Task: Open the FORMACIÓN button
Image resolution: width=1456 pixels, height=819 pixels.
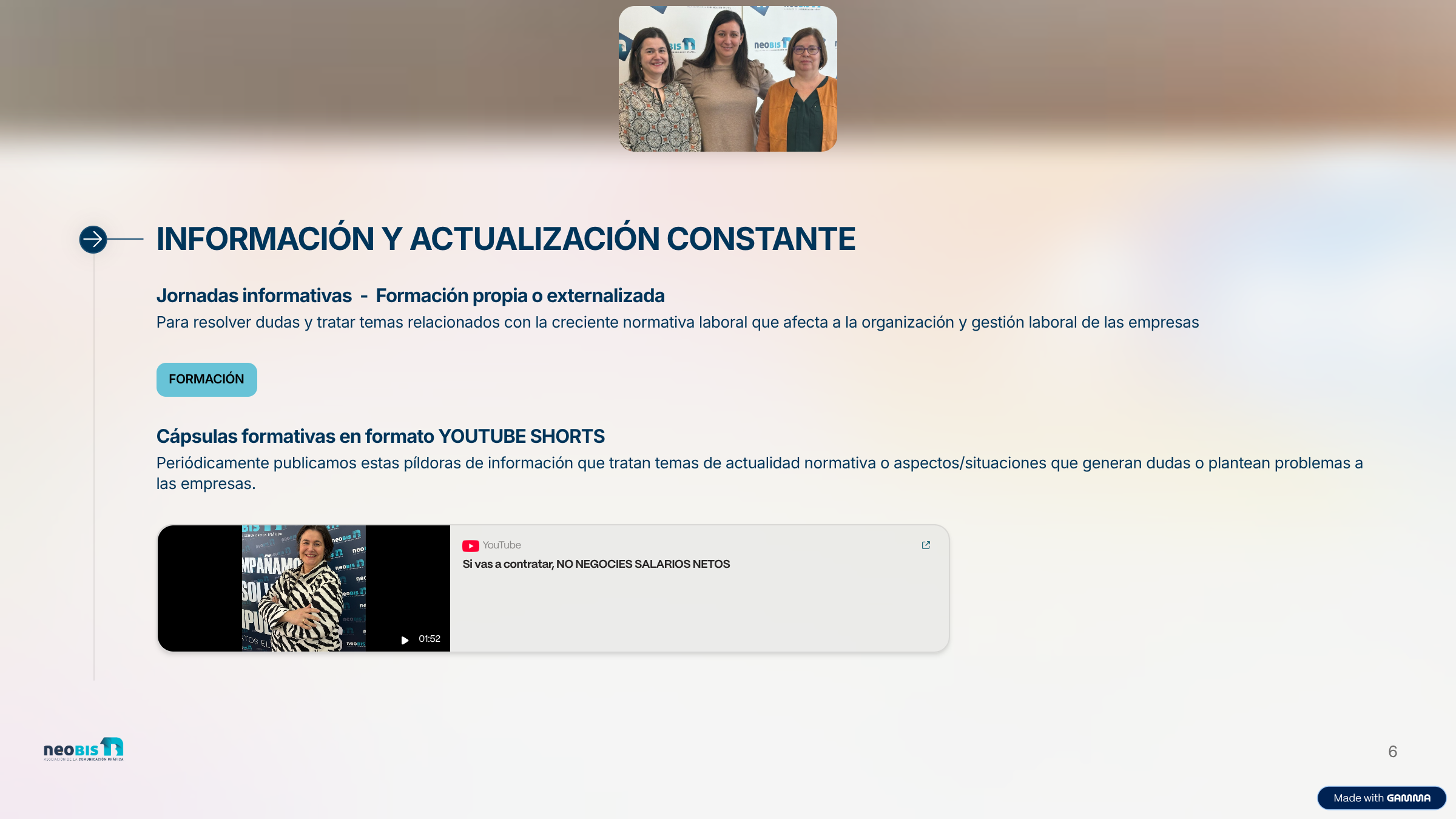Action: coord(207,380)
